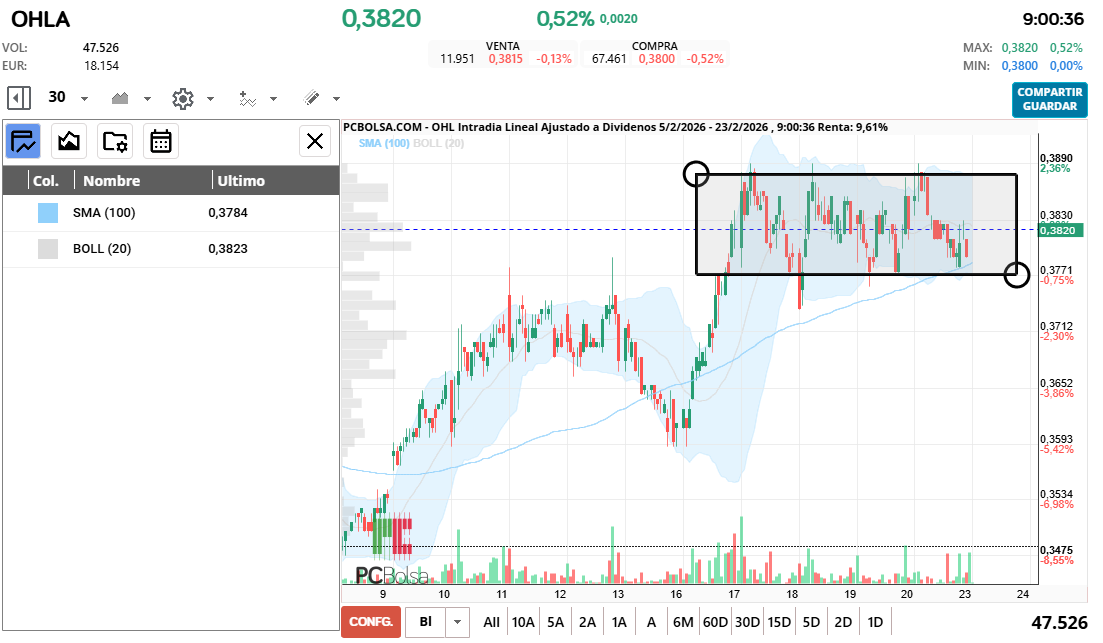Select the 60D time range
The height and width of the screenshot is (643, 1103).
715,622
